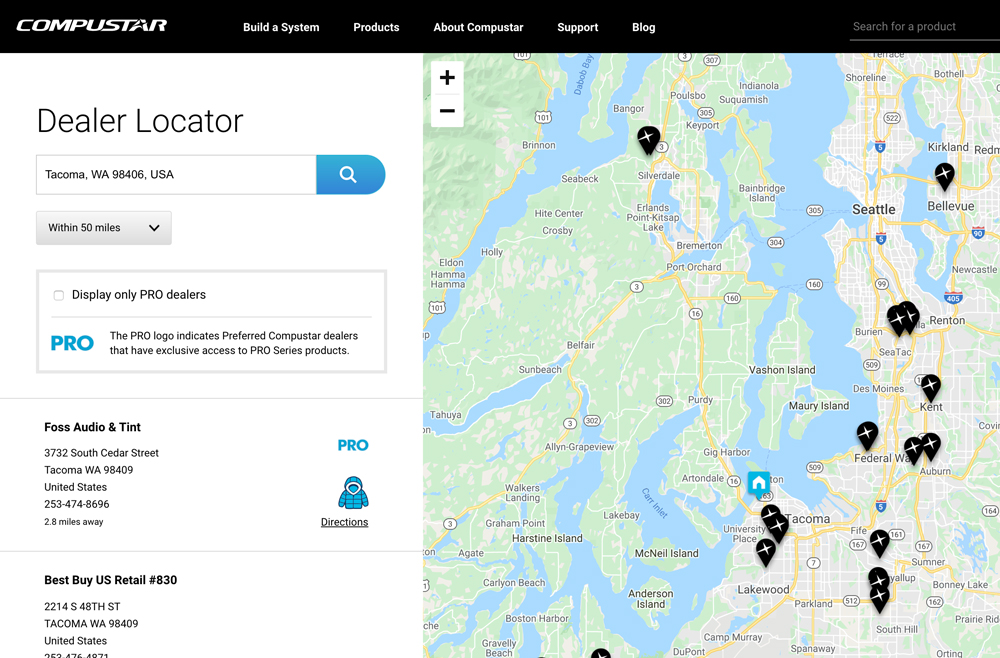Click the blue magnifier search button
Screen dimensions: 1000x658
(x=351, y=175)
